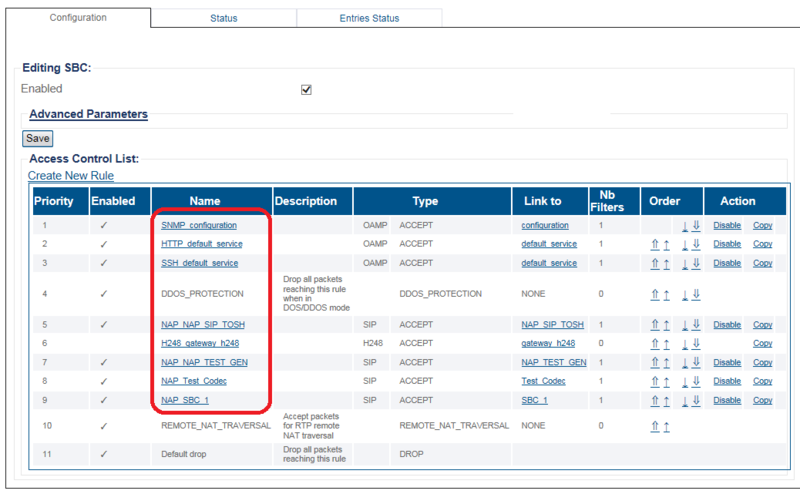Move H248_gateway_h248 rule up one position
The height and width of the screenshot is (494, 800).
tap(666, 343)
